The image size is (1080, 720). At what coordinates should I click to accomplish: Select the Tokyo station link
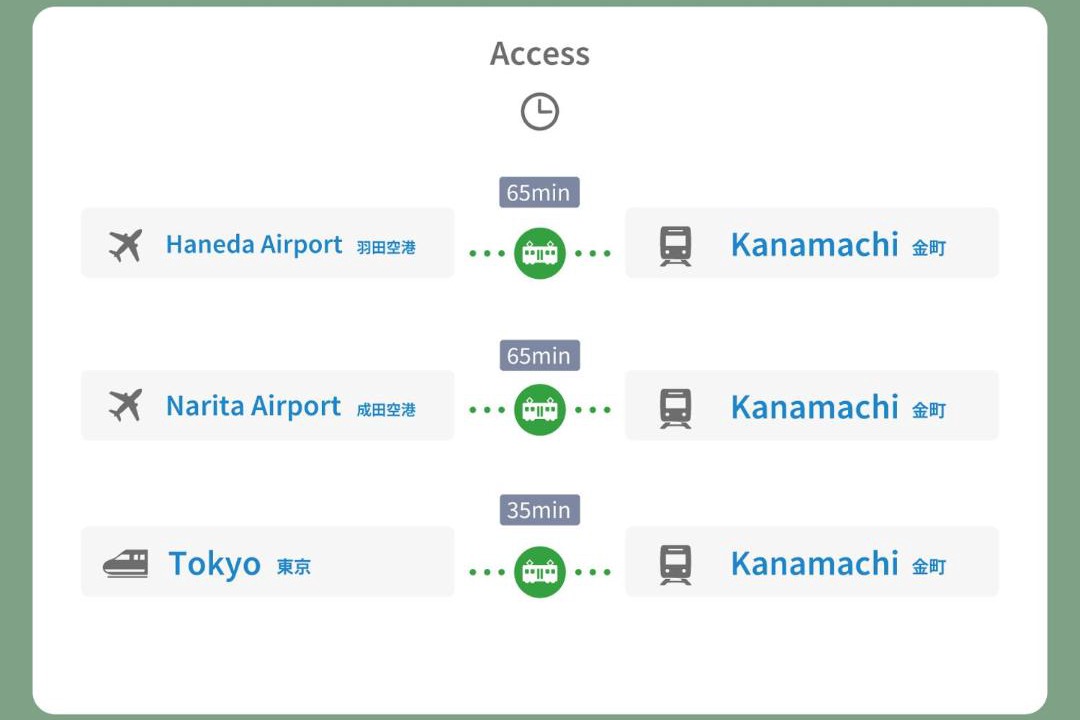pyautogui.click(x=215, y=564)
